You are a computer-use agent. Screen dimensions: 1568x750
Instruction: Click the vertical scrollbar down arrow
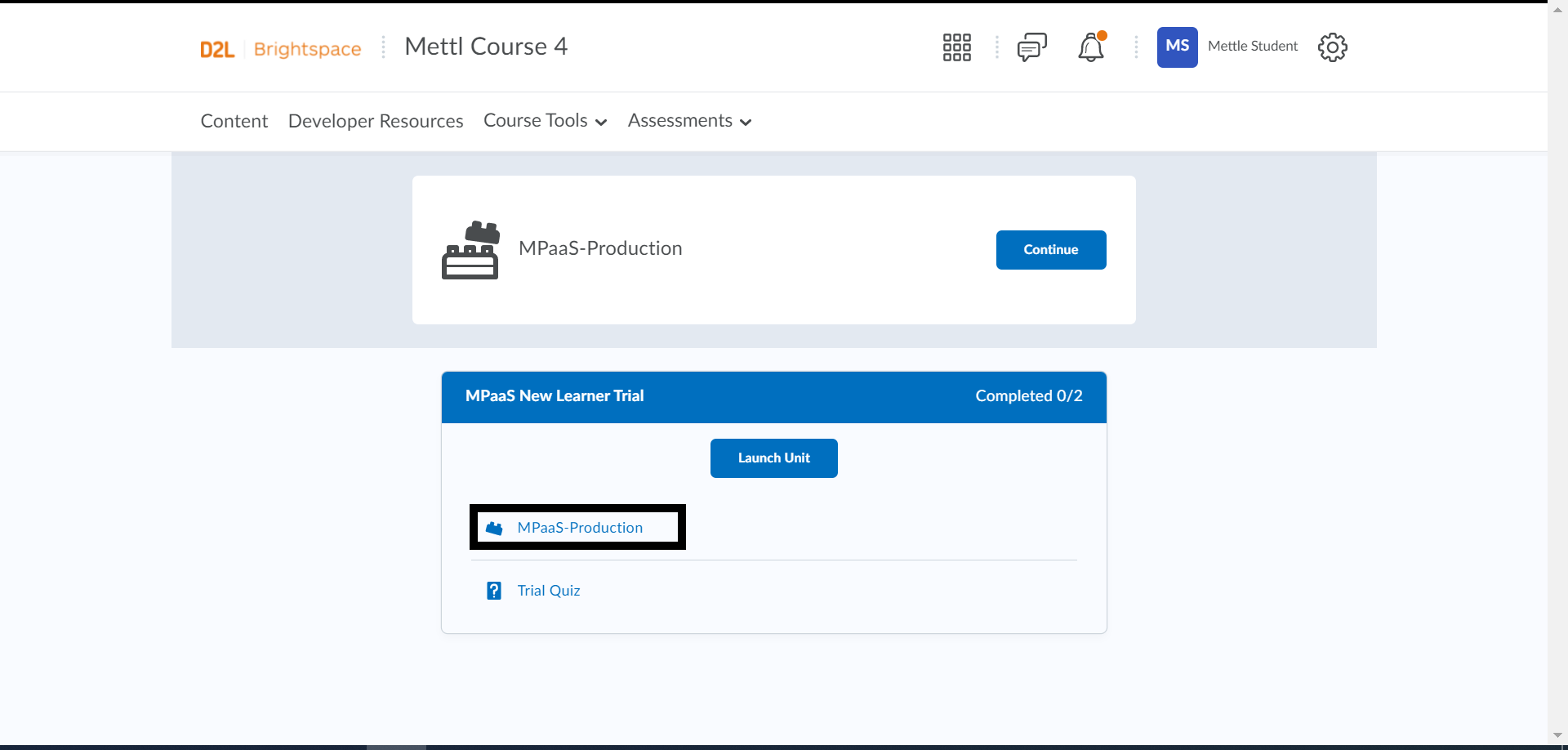coord(1557,734)
